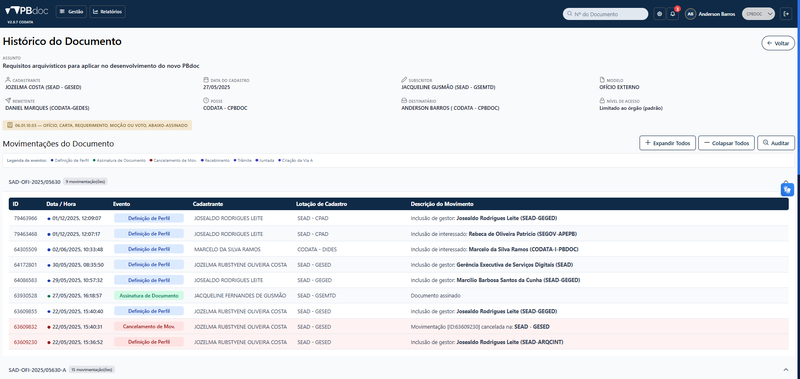Open the Relatórios menu
This screenshot has height=379, width=800.
tap(107, 12)
